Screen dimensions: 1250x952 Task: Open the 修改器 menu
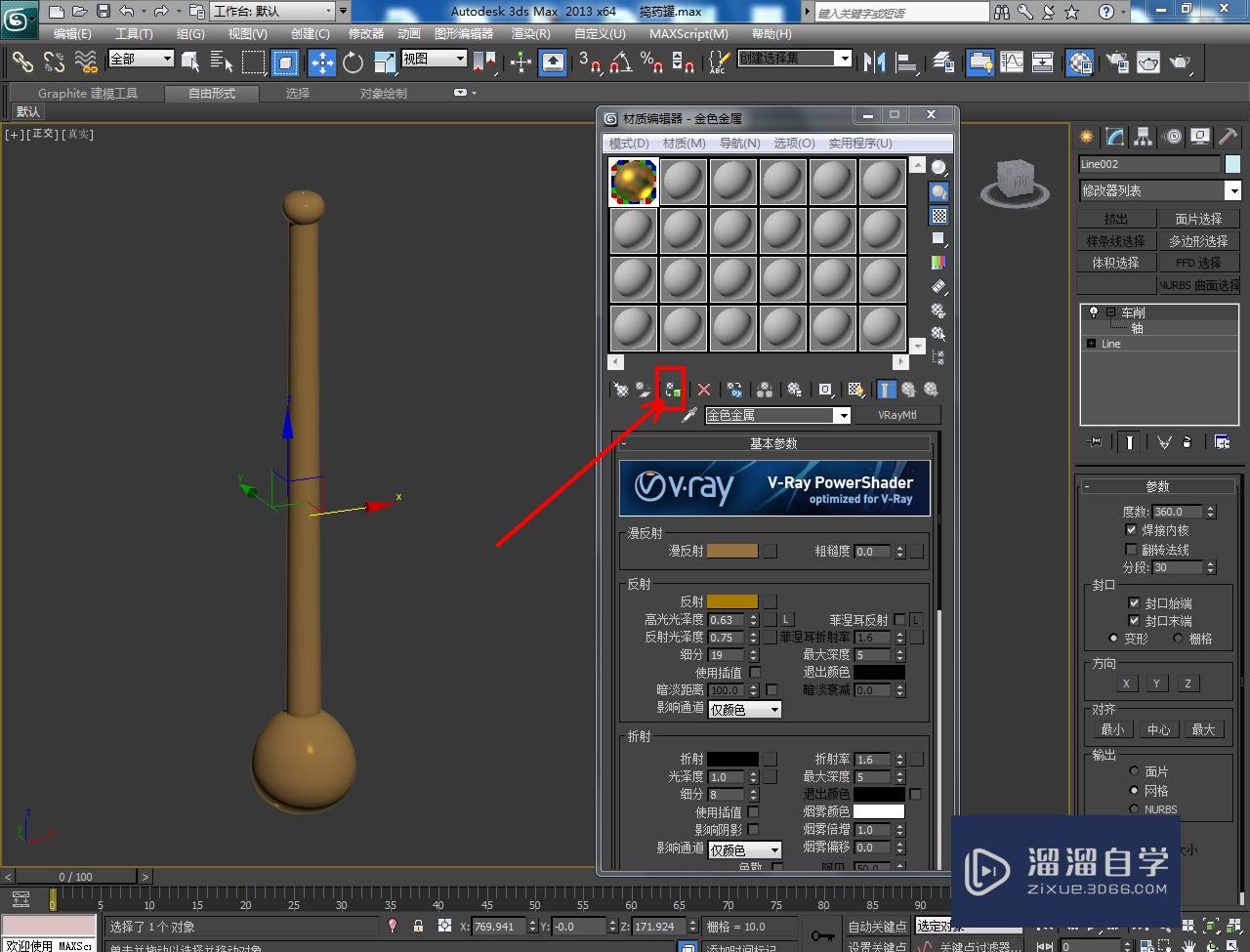click(x=366, y=33)
